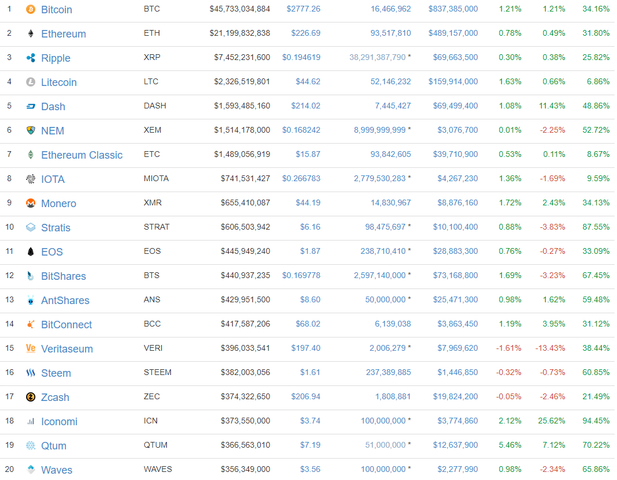Click the Ethereum Classic logo icon
Image resolution: width=617 pixels, height=480 pixels.
(x=30, y=155)
